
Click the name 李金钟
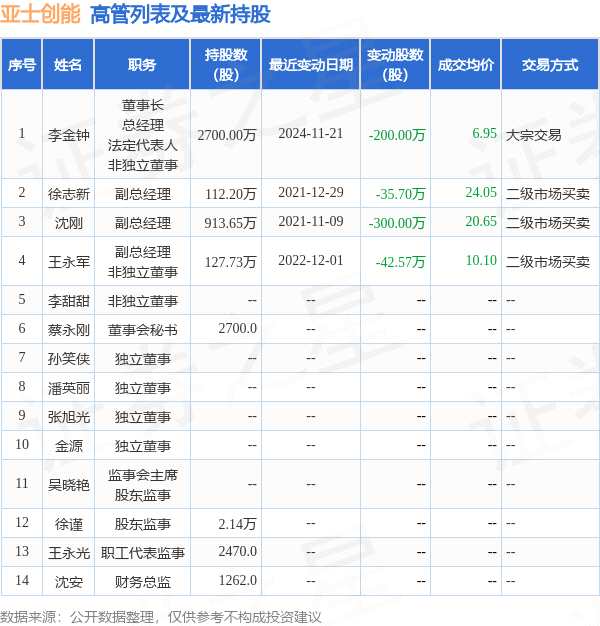(68, 135)
